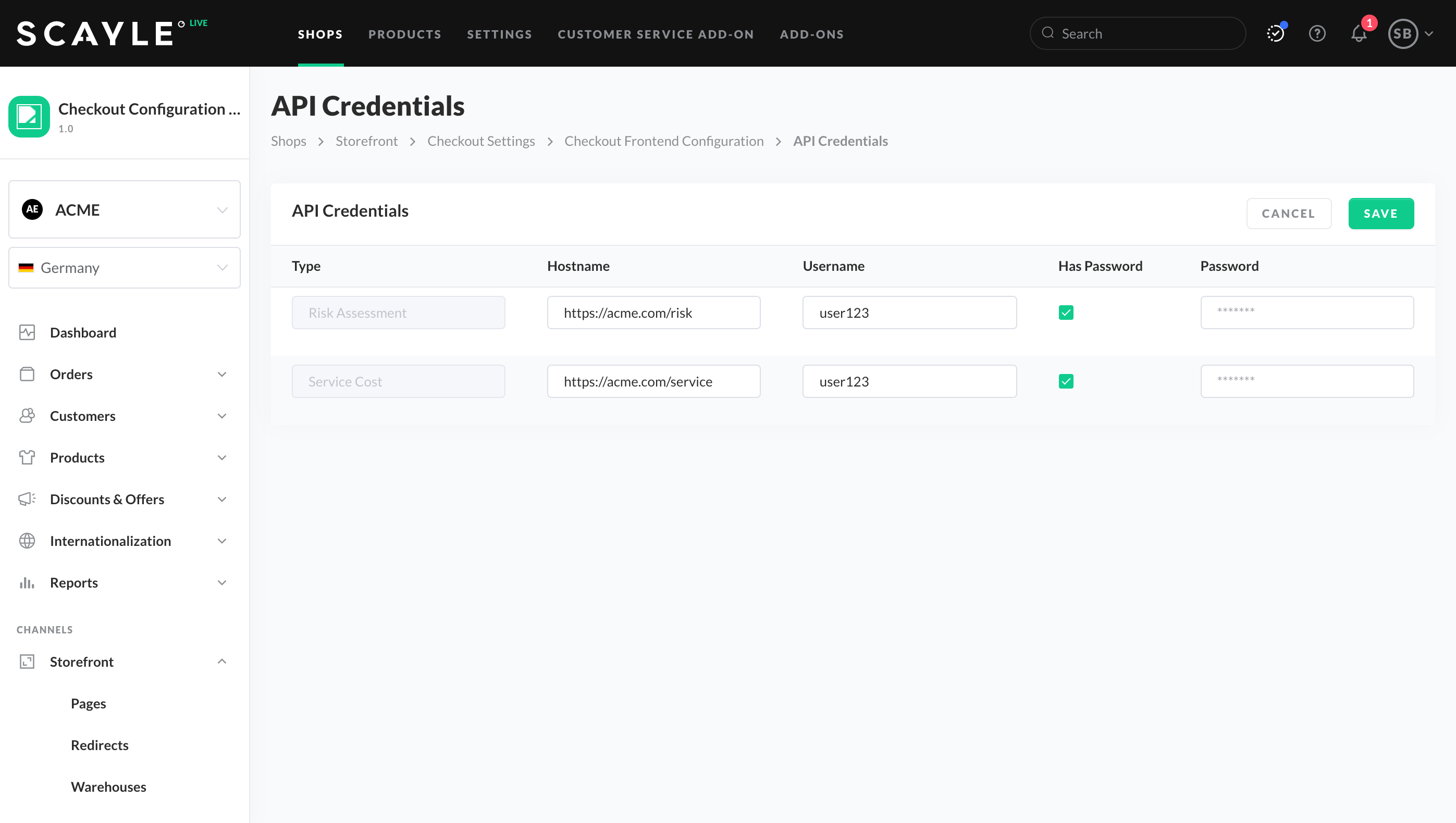Image resolution: width=1456 pixels, height=823 pixels.
Task: Open Dashboard via its chart icon
Action: point(27,332)
